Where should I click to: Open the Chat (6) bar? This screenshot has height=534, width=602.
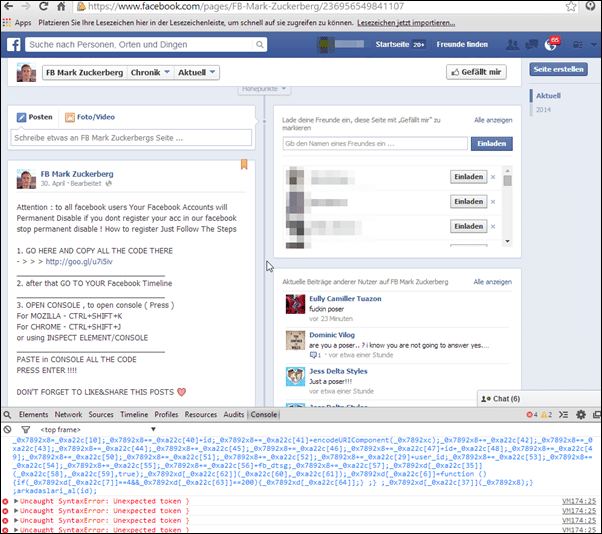point(539,399)
